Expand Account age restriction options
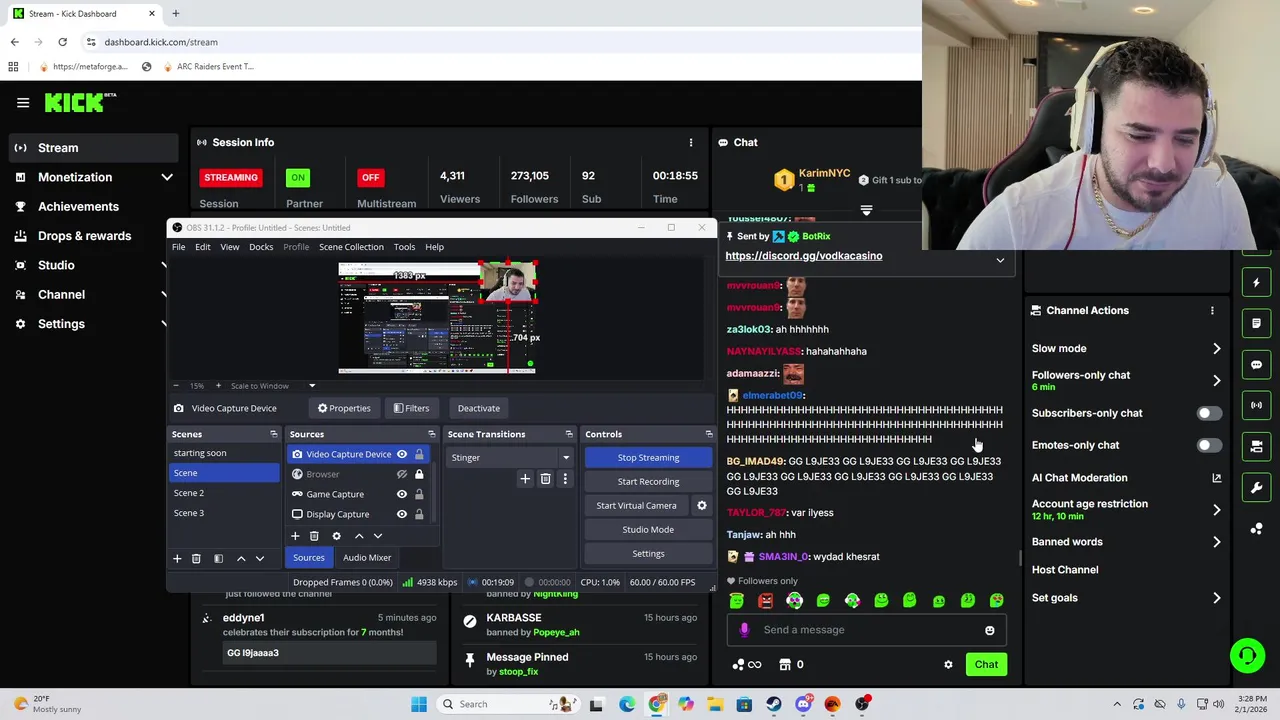1280x720 pixels. coord(1216,510)
